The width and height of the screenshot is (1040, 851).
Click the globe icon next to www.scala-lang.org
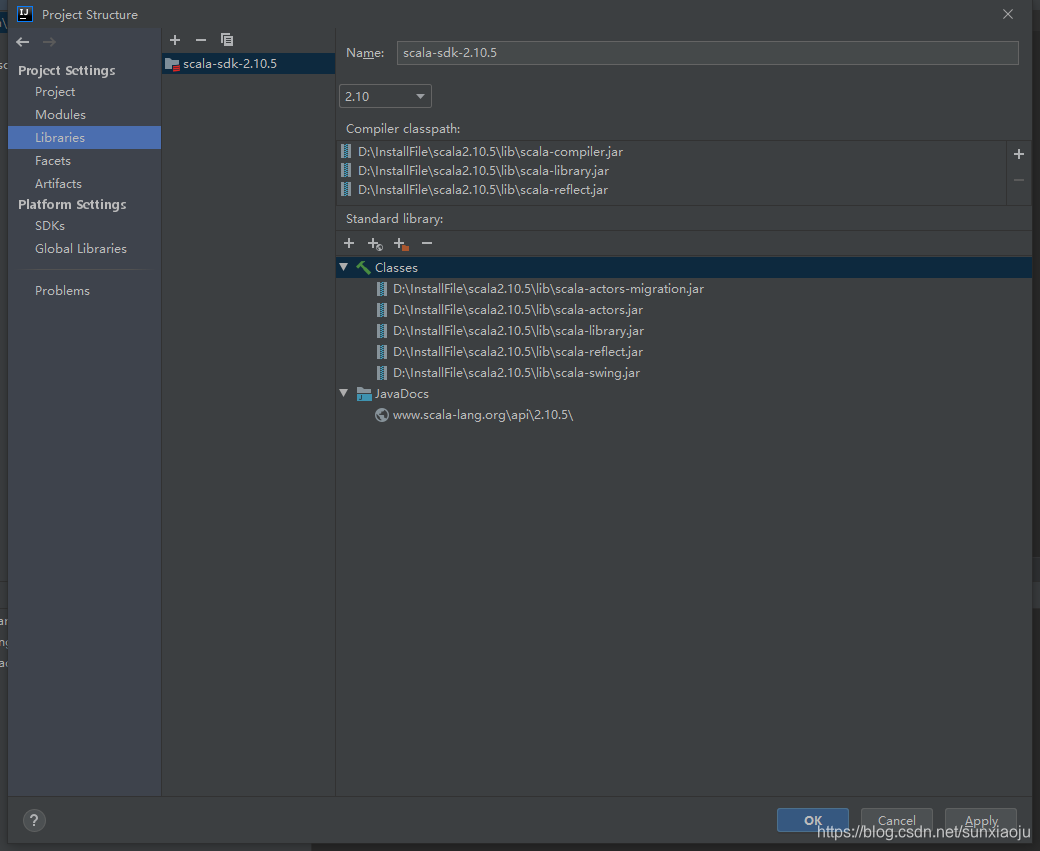click(382, 415)
